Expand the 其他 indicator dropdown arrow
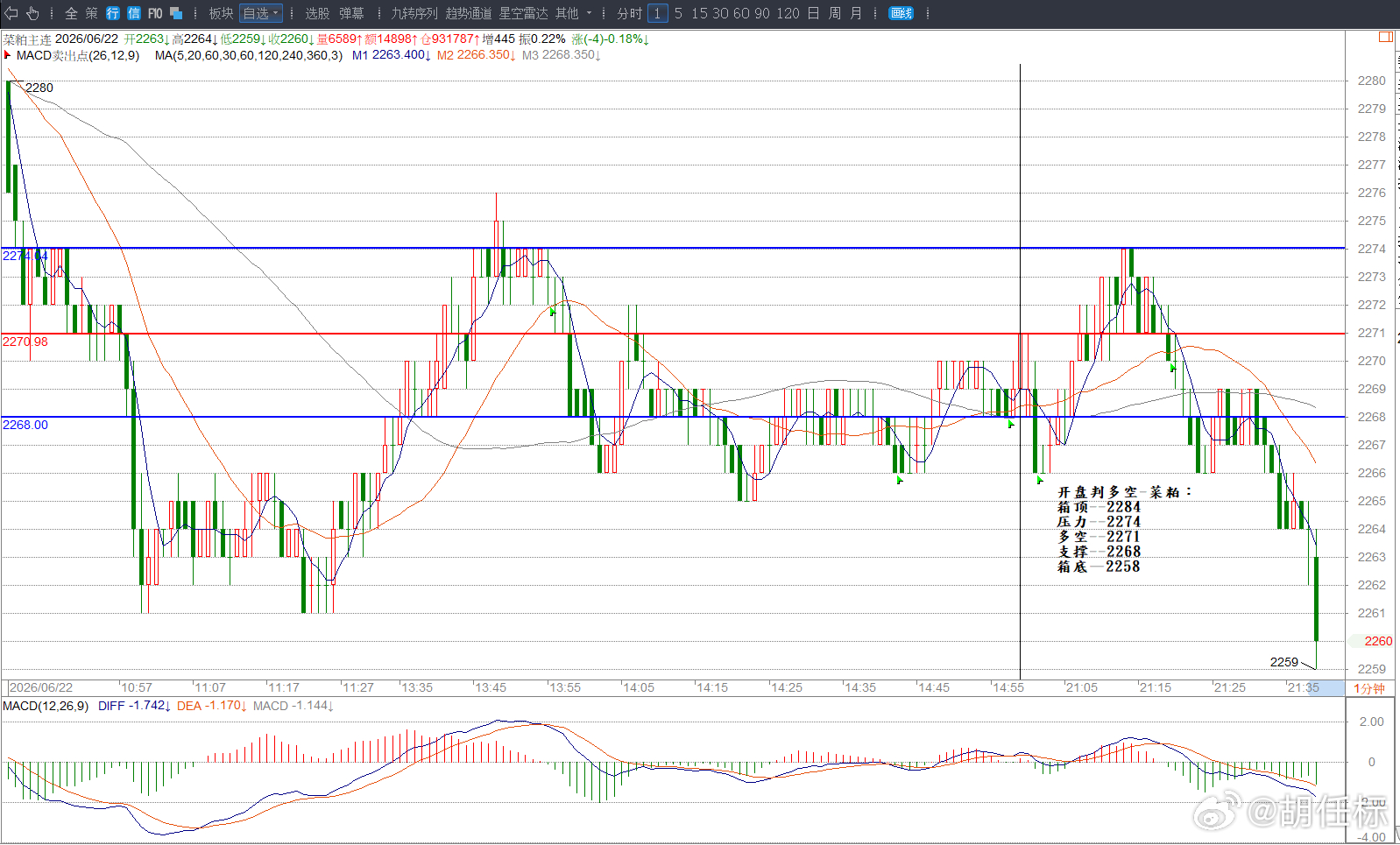 pyautogui.click(x=589, y=13)
